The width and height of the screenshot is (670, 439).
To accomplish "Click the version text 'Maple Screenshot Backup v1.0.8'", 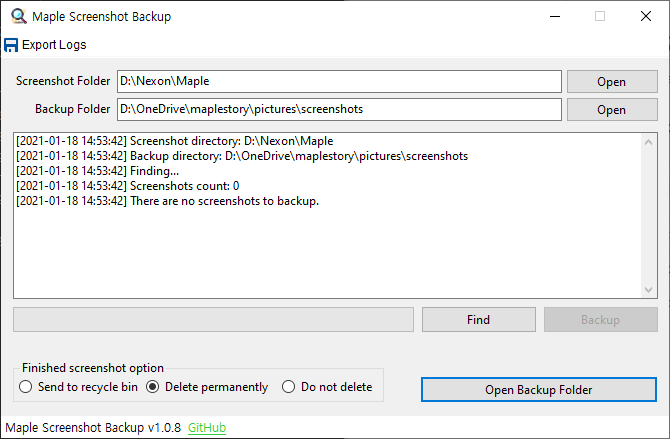I will click(x=93, y=427).
